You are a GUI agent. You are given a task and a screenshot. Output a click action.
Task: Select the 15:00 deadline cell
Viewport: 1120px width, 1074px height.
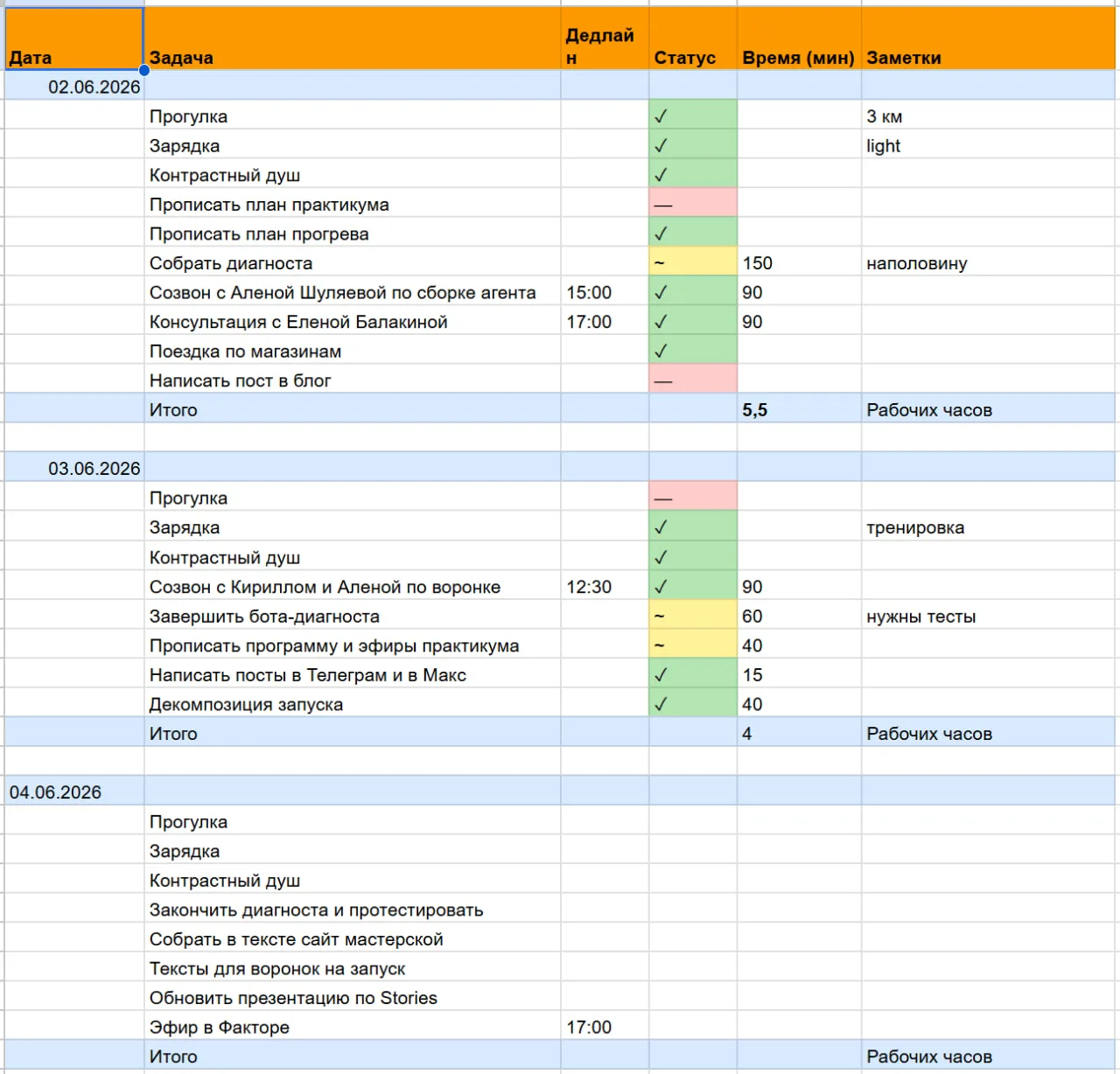[x=605, y=292]
